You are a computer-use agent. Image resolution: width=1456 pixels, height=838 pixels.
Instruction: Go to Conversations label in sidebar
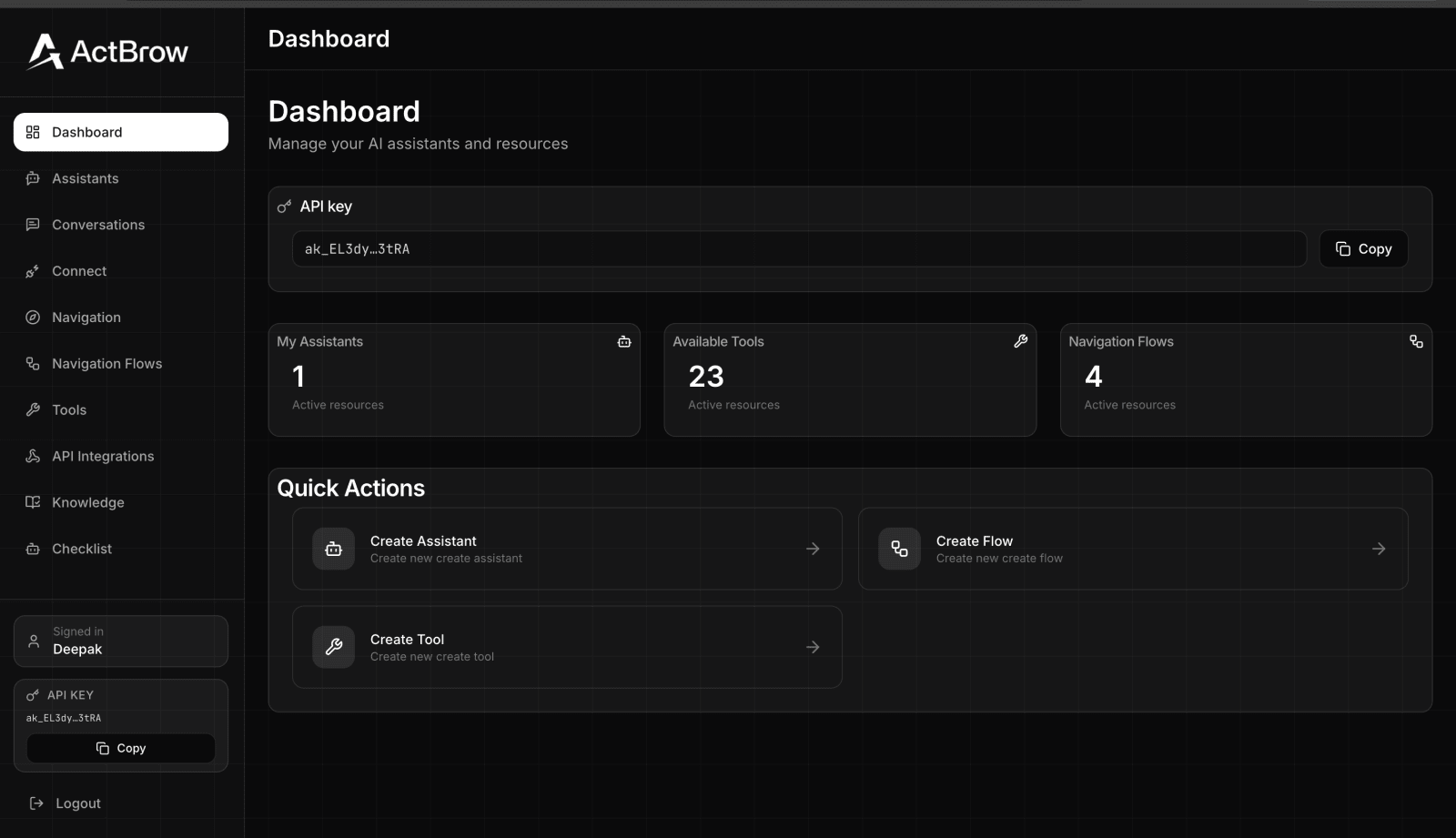coord(98,225)
